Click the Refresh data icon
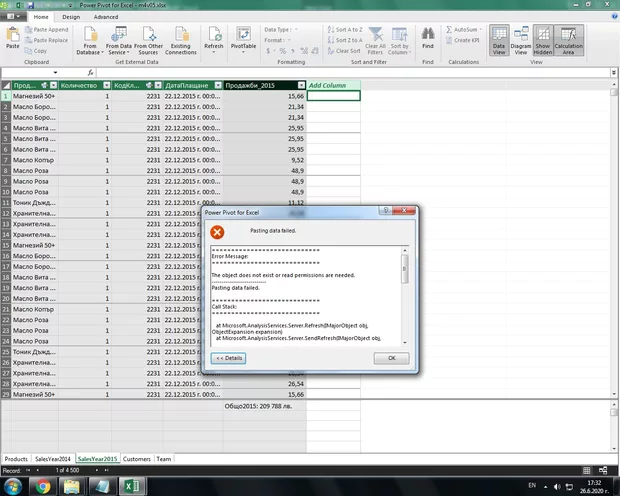The image size is (620, 496). point(213,39)
